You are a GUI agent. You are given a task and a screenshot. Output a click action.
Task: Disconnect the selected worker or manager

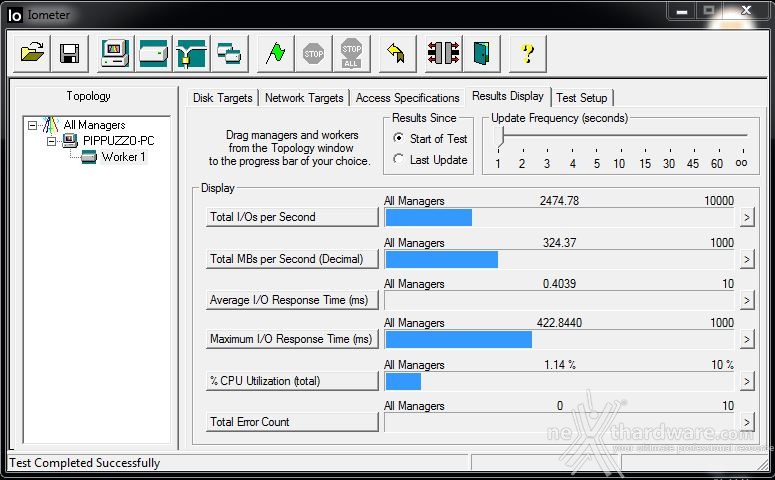coord(443,53)
